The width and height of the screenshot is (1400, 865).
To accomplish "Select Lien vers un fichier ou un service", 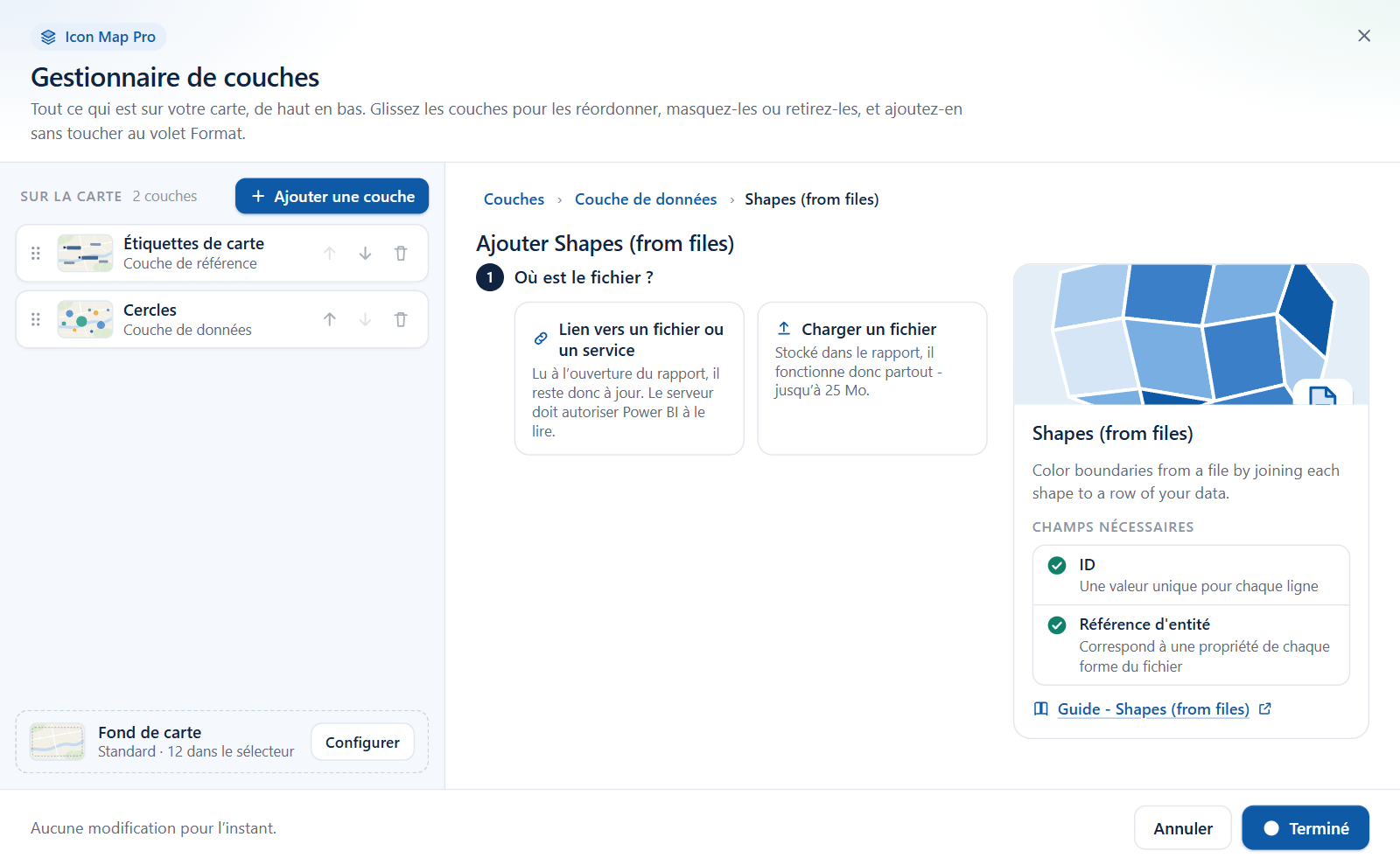I will [x=629, y=379].
